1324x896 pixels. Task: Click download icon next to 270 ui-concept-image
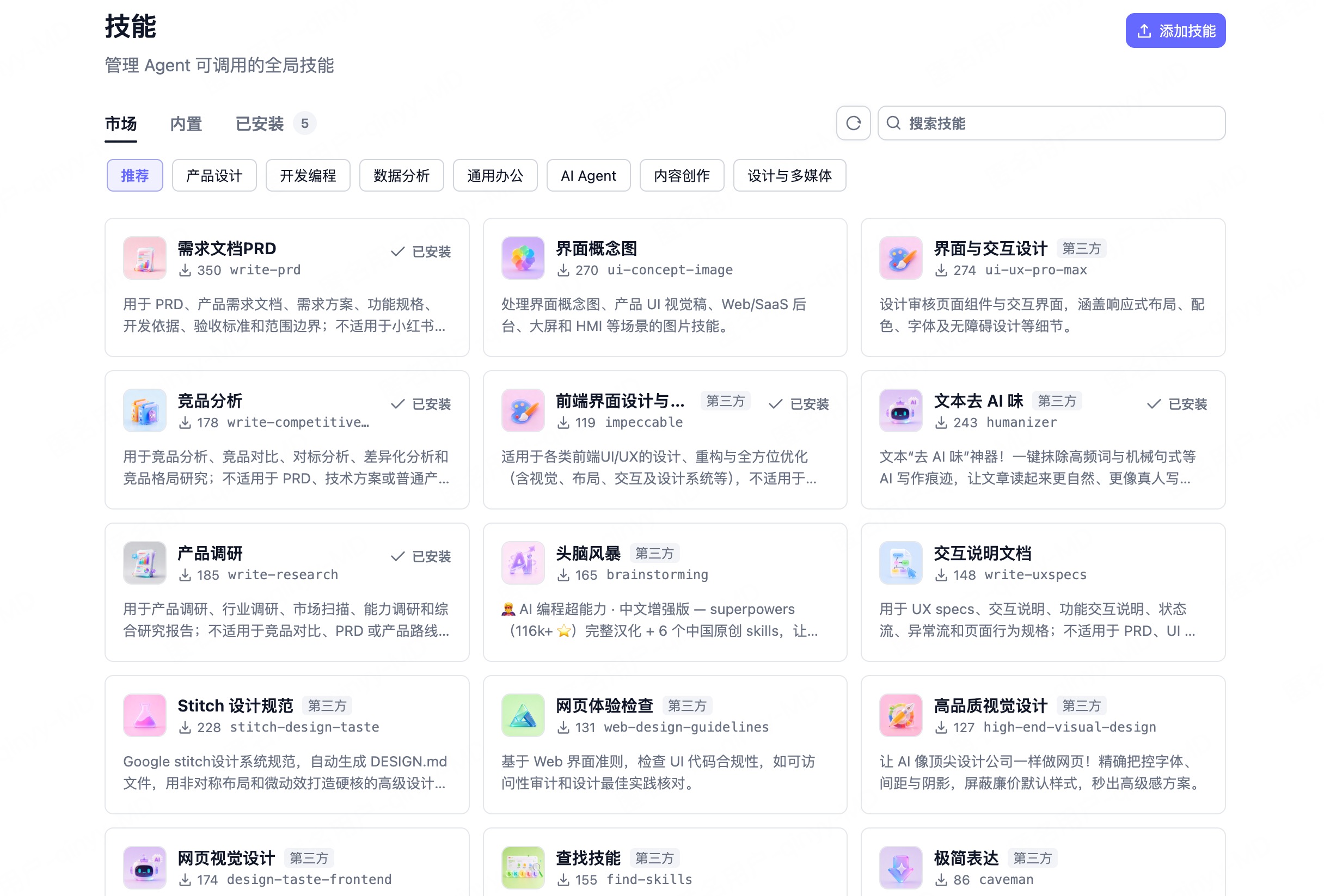point(563,271)
